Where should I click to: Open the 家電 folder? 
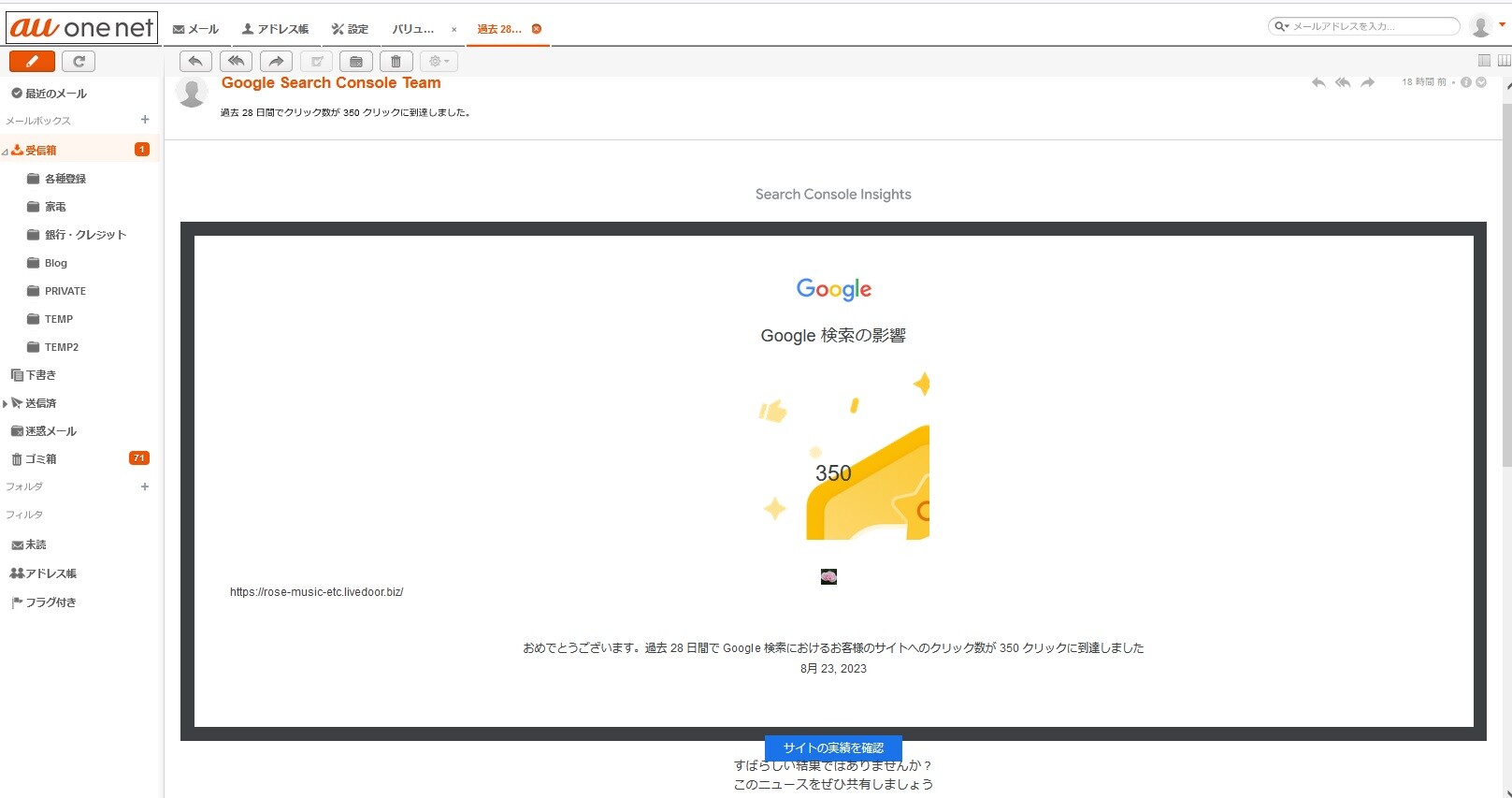[55, 207]
